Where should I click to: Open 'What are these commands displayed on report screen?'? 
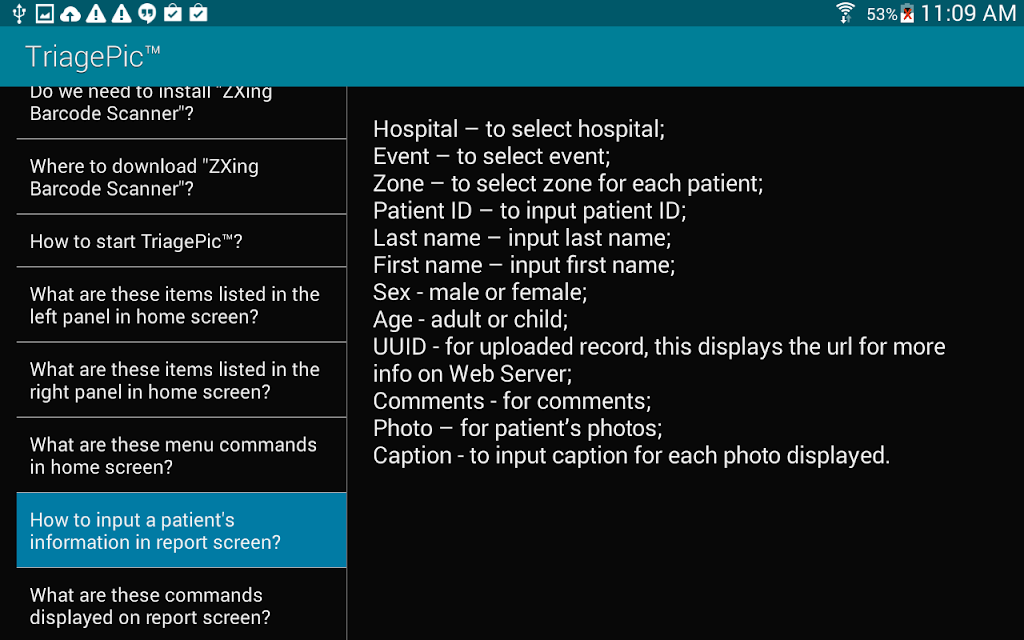182,605
